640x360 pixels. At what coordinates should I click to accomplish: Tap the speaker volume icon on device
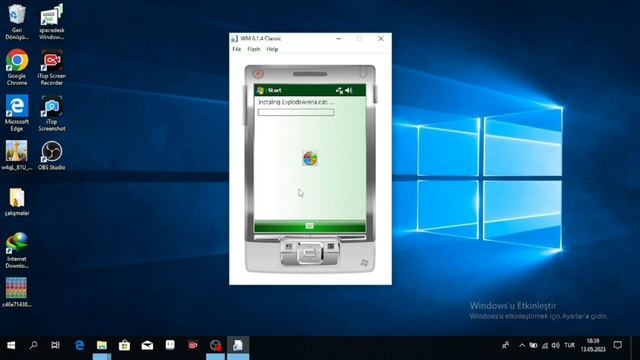click(349, 90)
